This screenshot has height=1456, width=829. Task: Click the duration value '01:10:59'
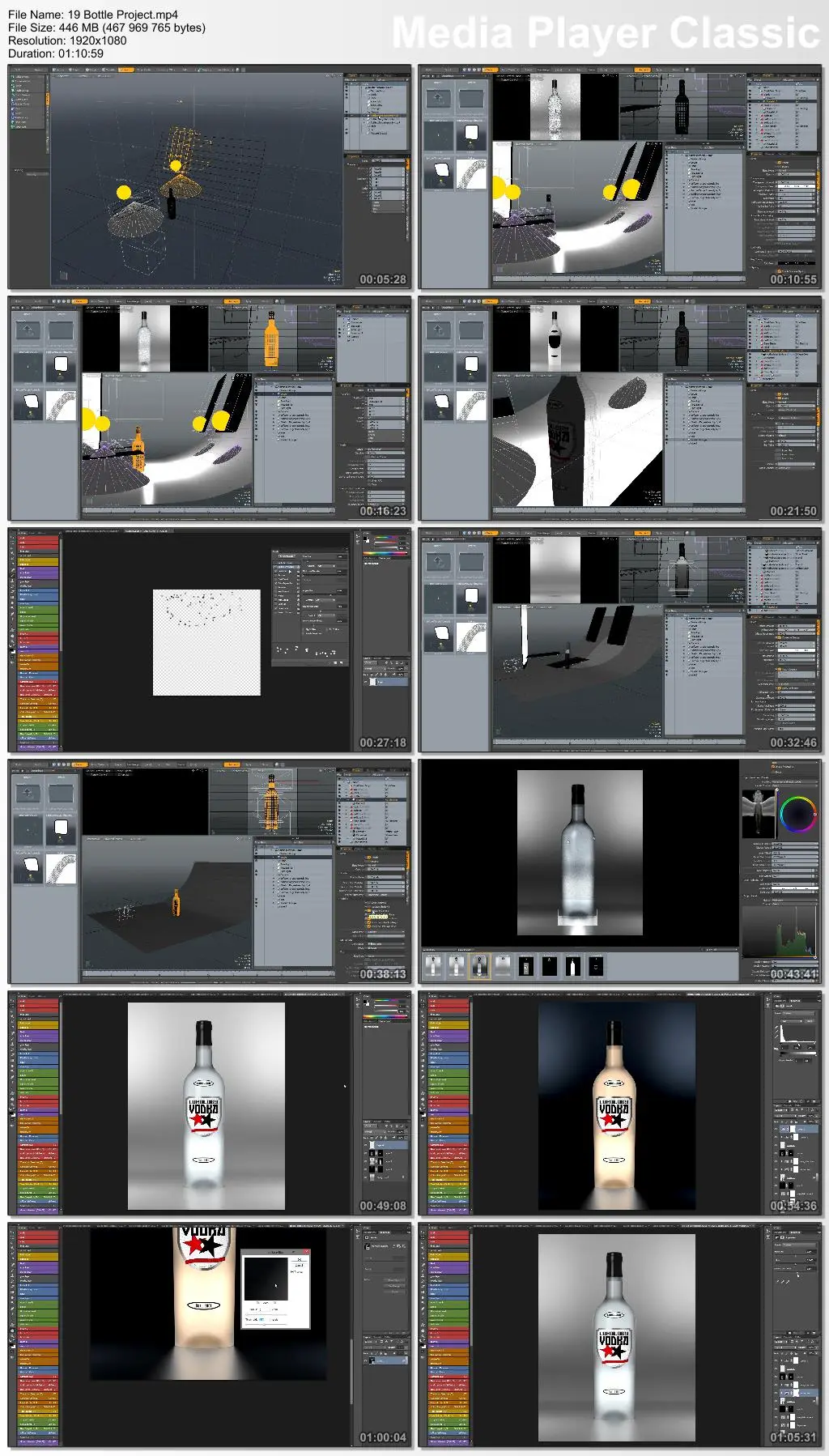click(x=81, y=53)
